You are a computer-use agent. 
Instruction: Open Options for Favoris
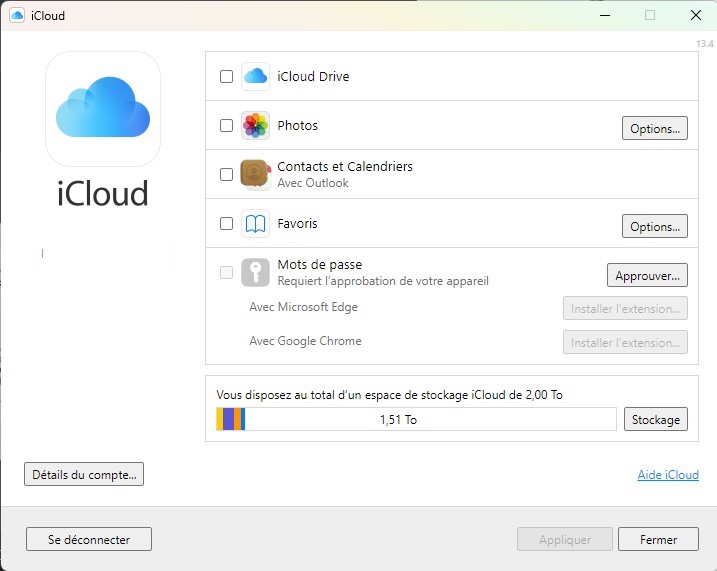click(x=654, y=226)
